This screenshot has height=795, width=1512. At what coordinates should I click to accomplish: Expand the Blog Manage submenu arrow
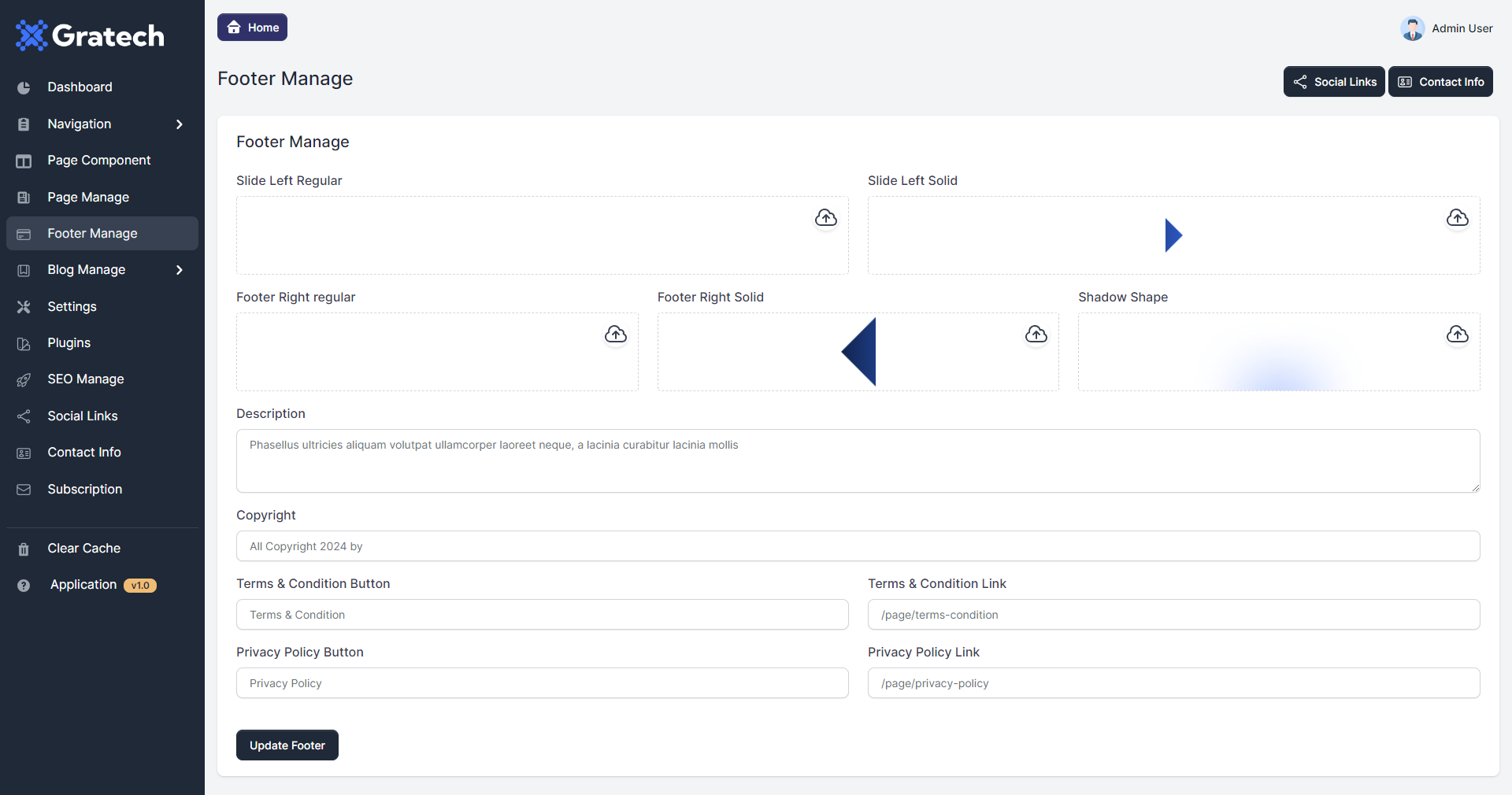(x=180, y=270)
